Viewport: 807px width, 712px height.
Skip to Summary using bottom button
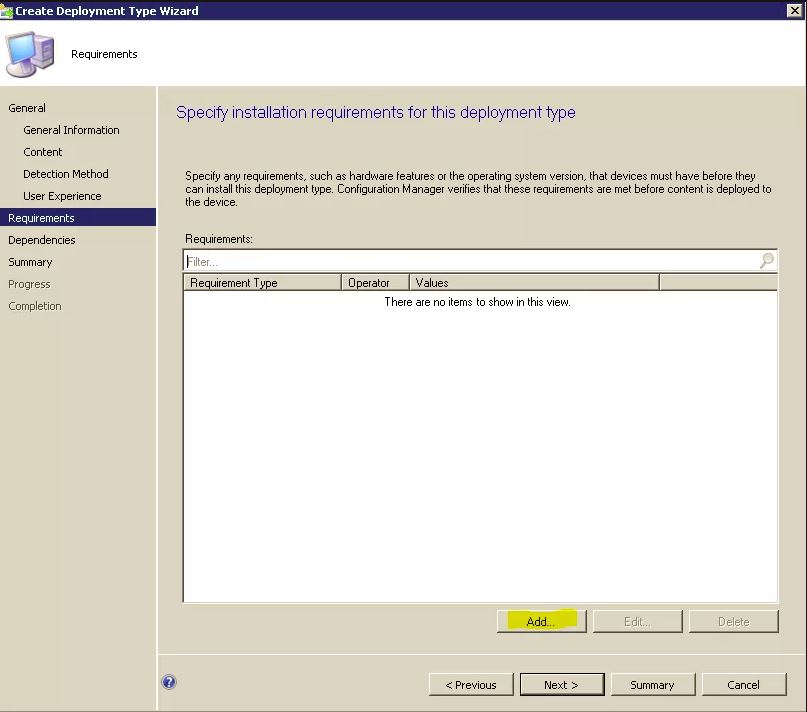pos(653,685)
